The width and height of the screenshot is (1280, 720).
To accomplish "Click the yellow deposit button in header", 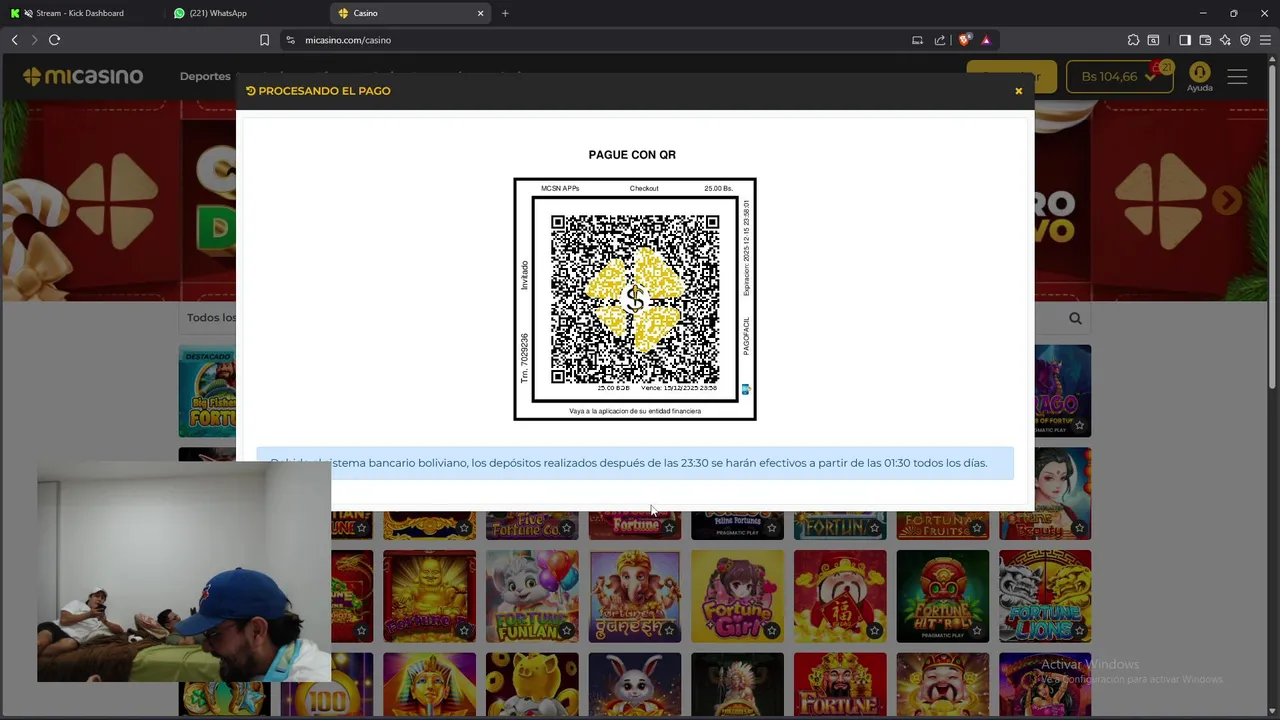I will tap(1011, 77).
